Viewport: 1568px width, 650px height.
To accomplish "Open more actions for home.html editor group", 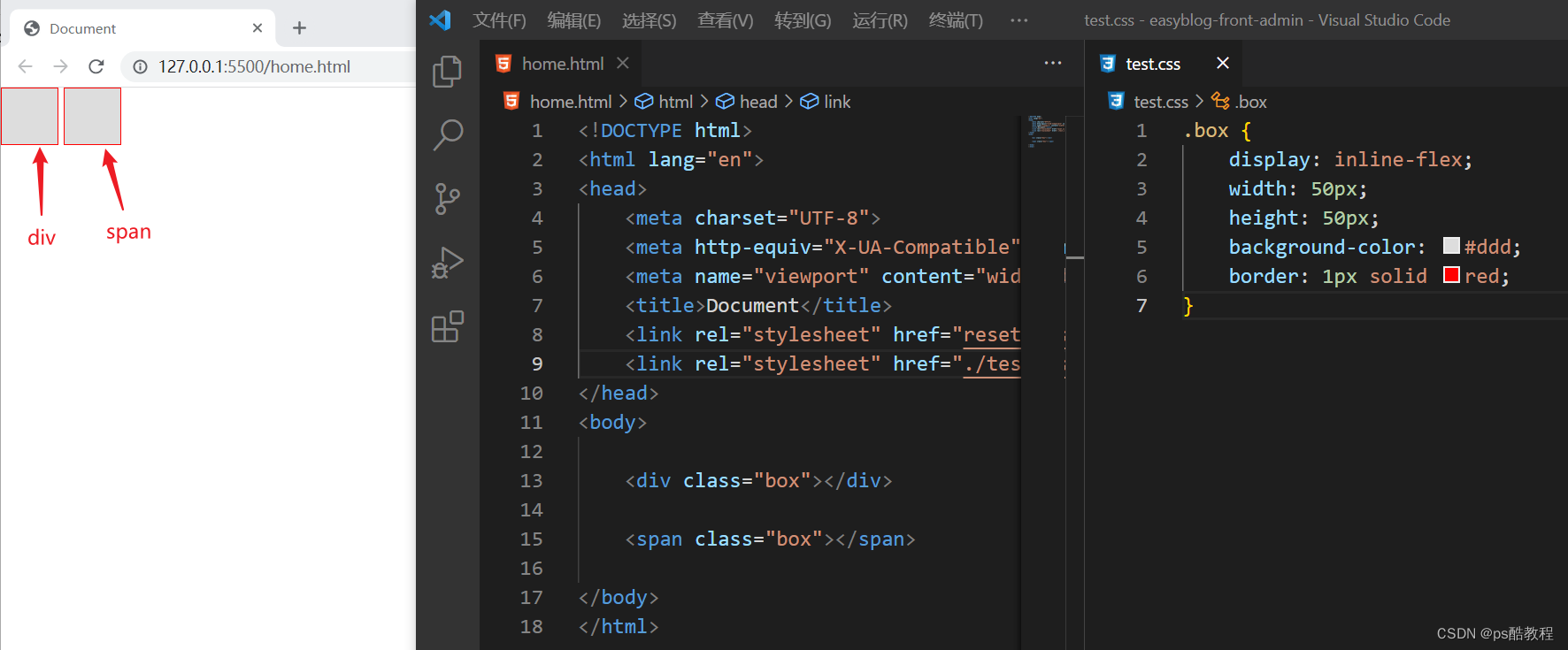I will coord(1052,63).
